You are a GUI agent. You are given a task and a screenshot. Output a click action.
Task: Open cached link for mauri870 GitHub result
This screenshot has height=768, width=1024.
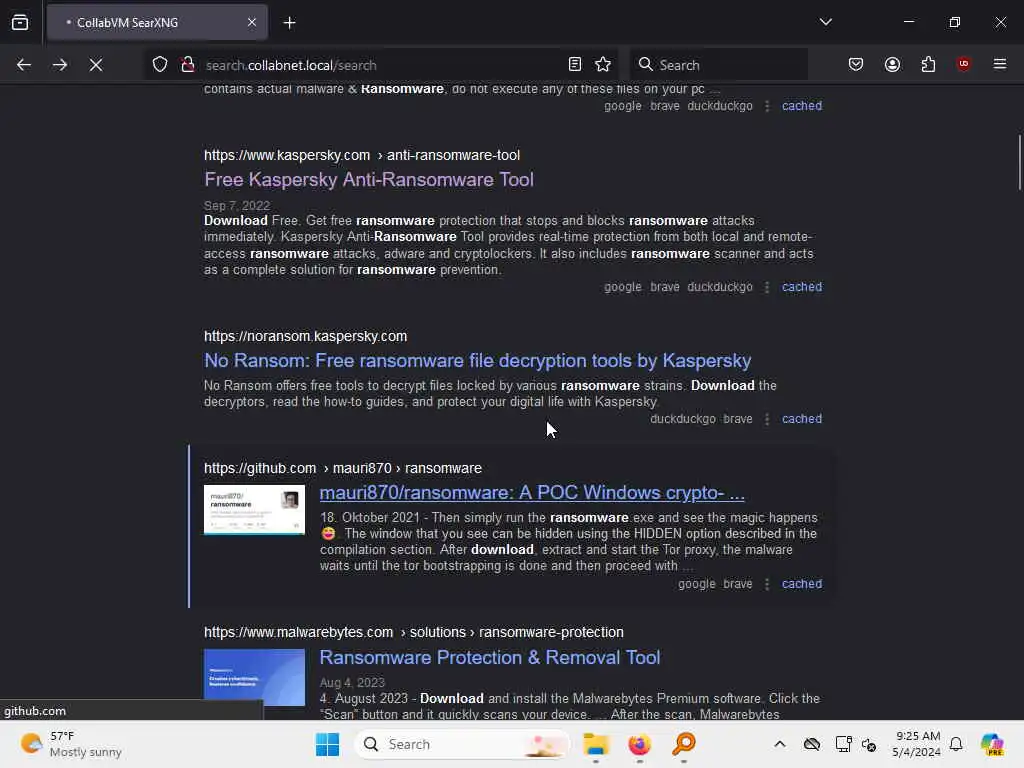tap(802, 584)
